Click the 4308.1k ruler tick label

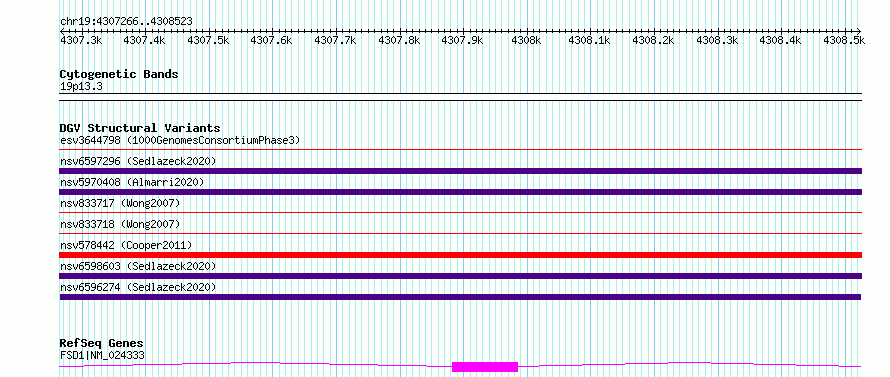pos(590,40)
